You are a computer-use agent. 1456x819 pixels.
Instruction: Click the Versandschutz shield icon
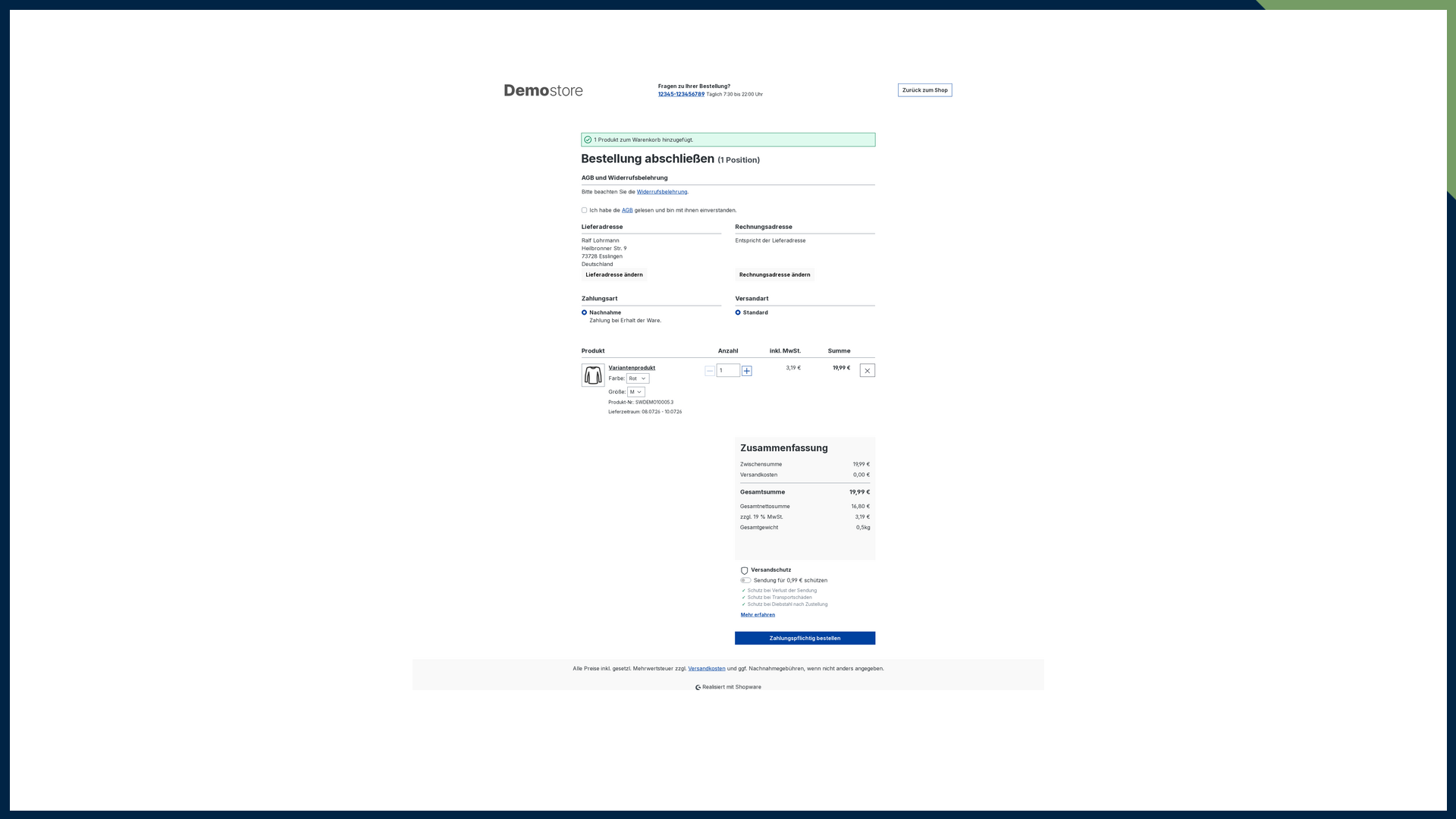tap(744, 570)
